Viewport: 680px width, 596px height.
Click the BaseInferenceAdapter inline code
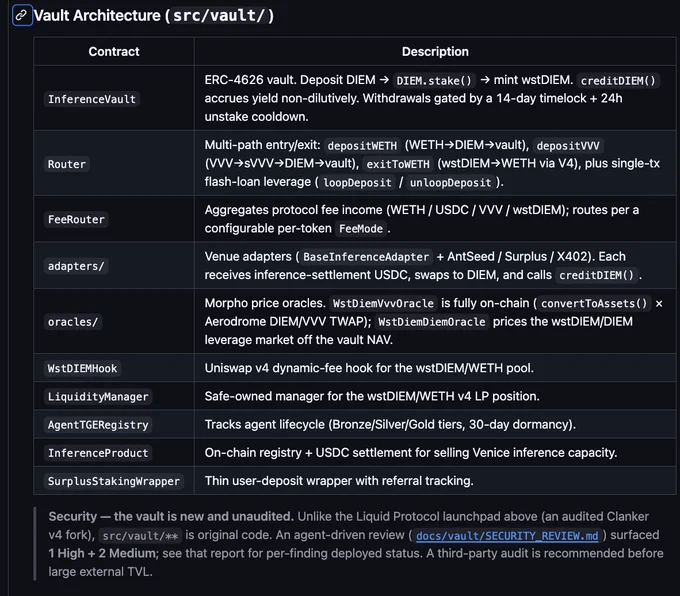[366, 257]
